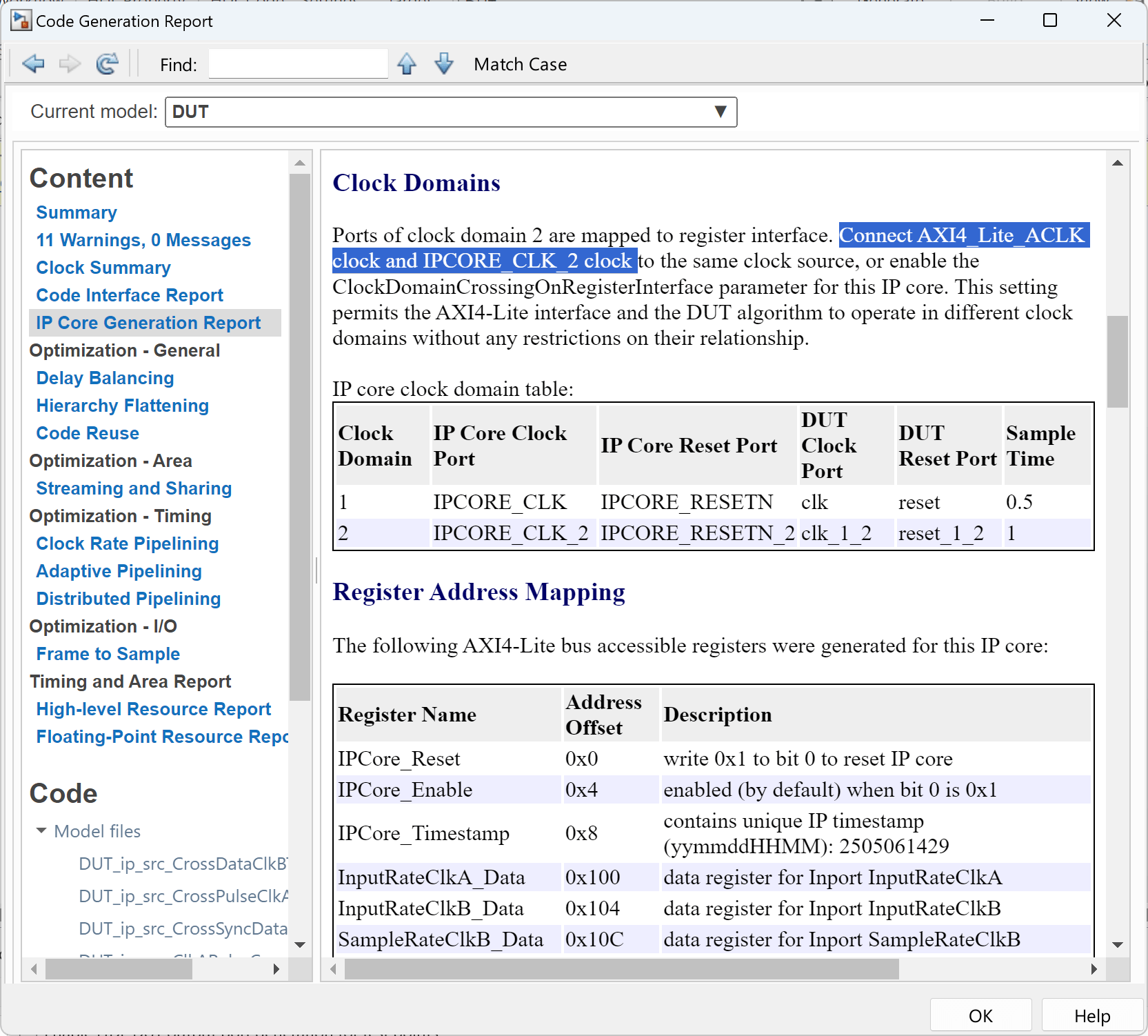The image size is (1148, 1036).
Task: Open the Current model DUT dropdown
Action: (x=721, y=112)
